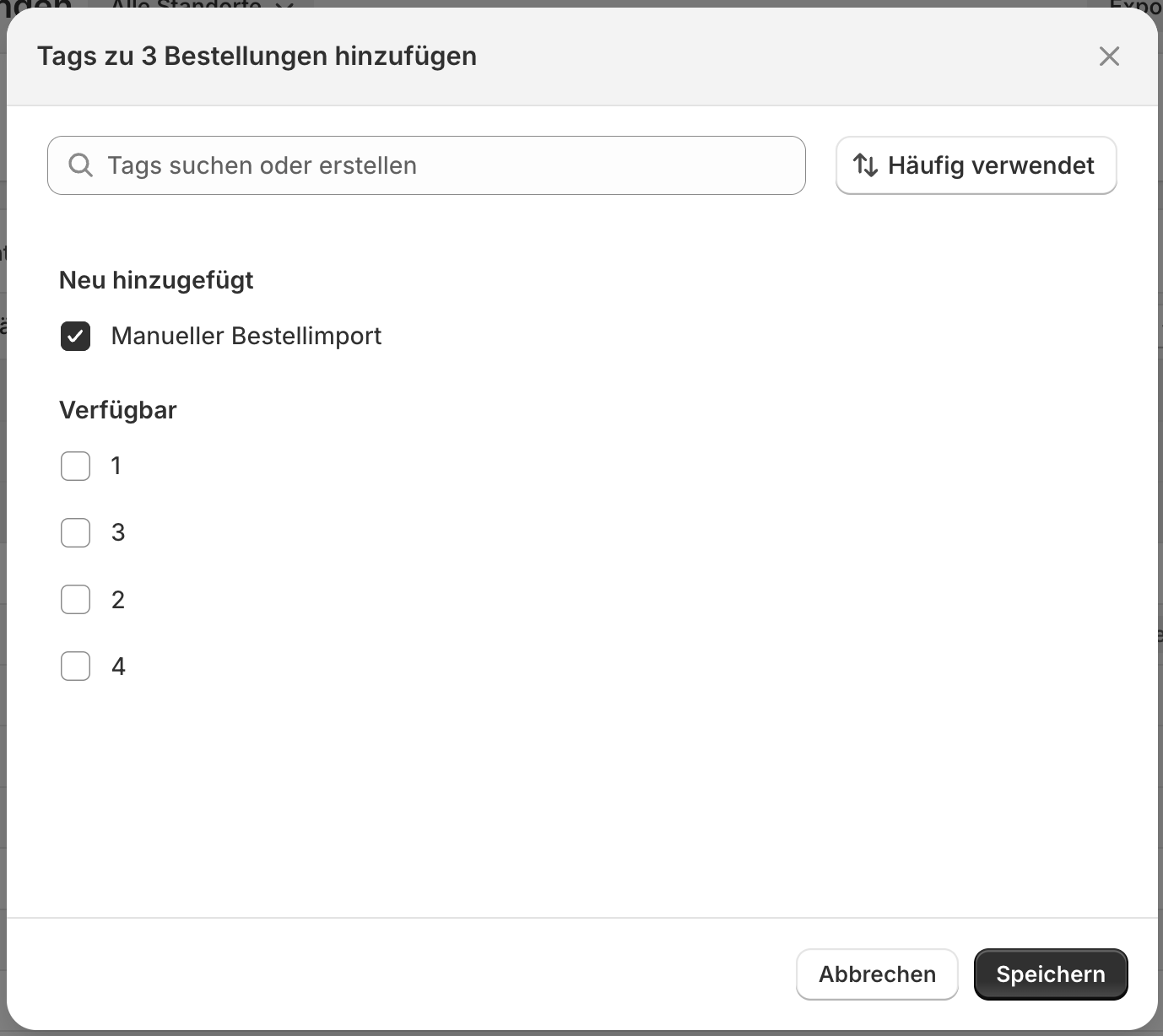Click the tag label '2'
Viewport: 1163px width, 1036px height.
click(118, 600)
